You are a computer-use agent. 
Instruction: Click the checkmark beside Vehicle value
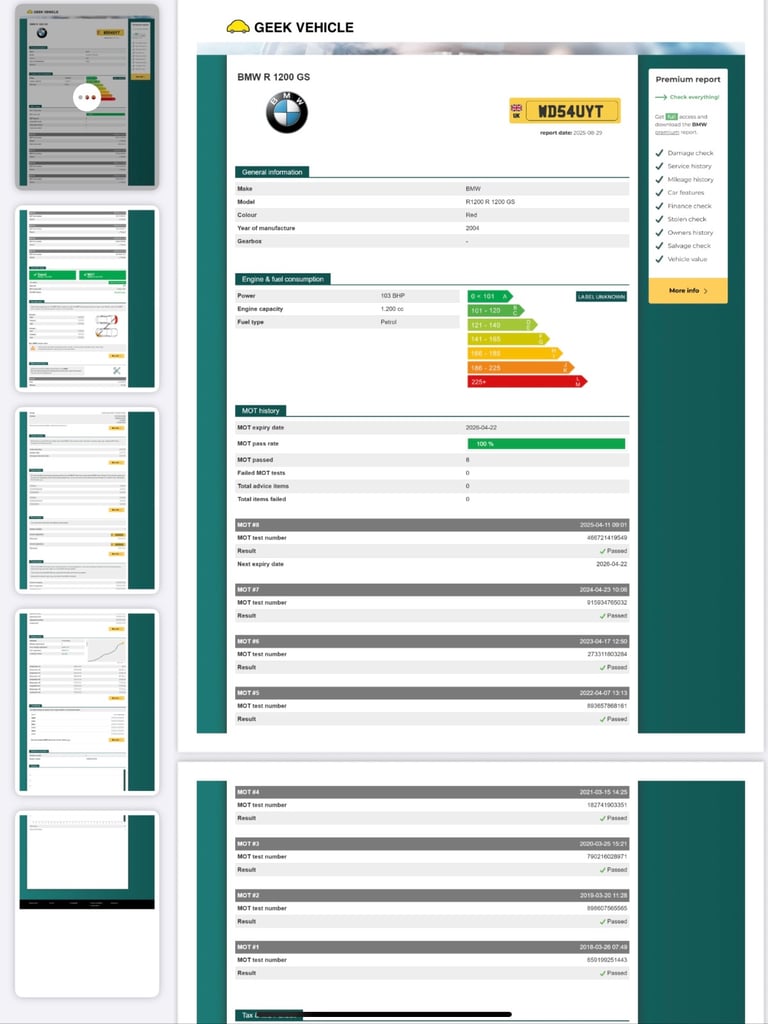click(x=659, y=259)
